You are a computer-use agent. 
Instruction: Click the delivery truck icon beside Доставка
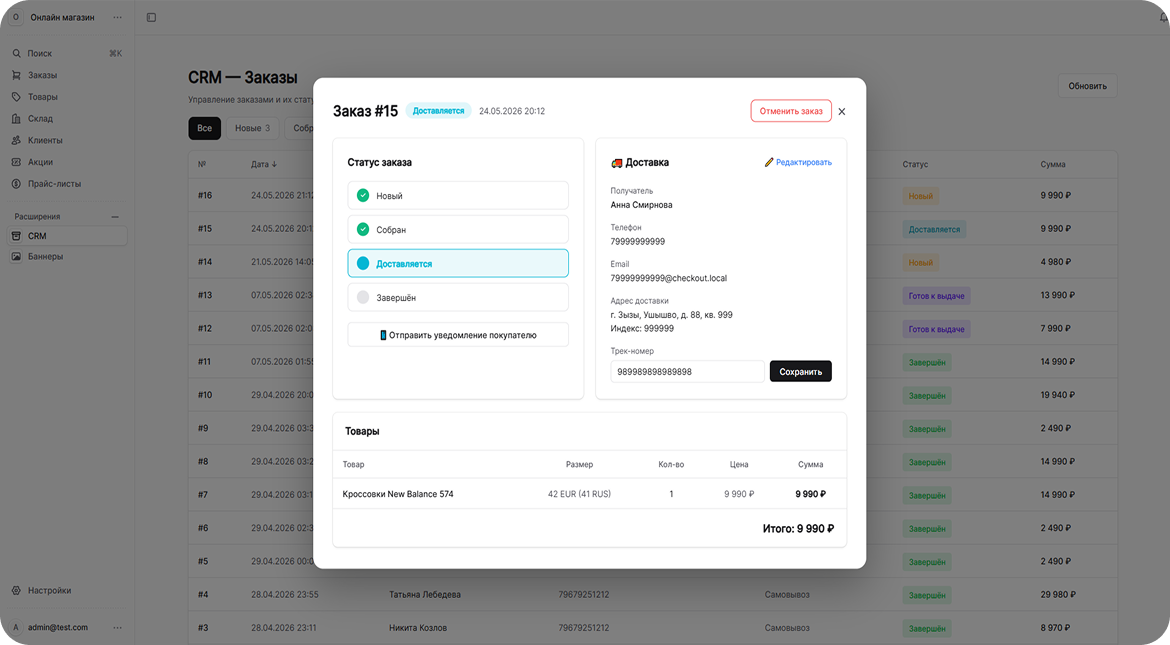[616, 163]
